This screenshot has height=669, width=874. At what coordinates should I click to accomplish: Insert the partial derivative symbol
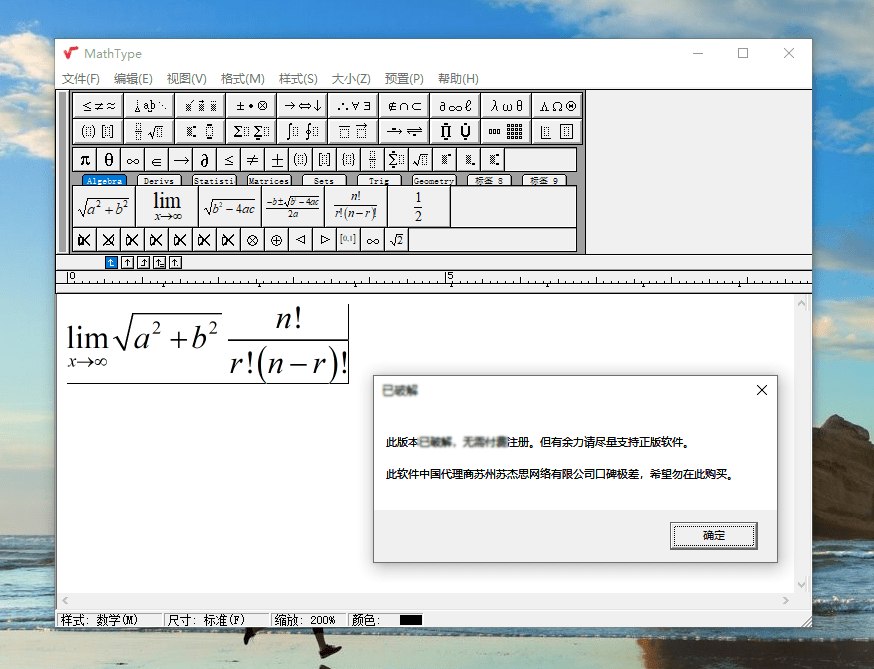pos(205,161)
